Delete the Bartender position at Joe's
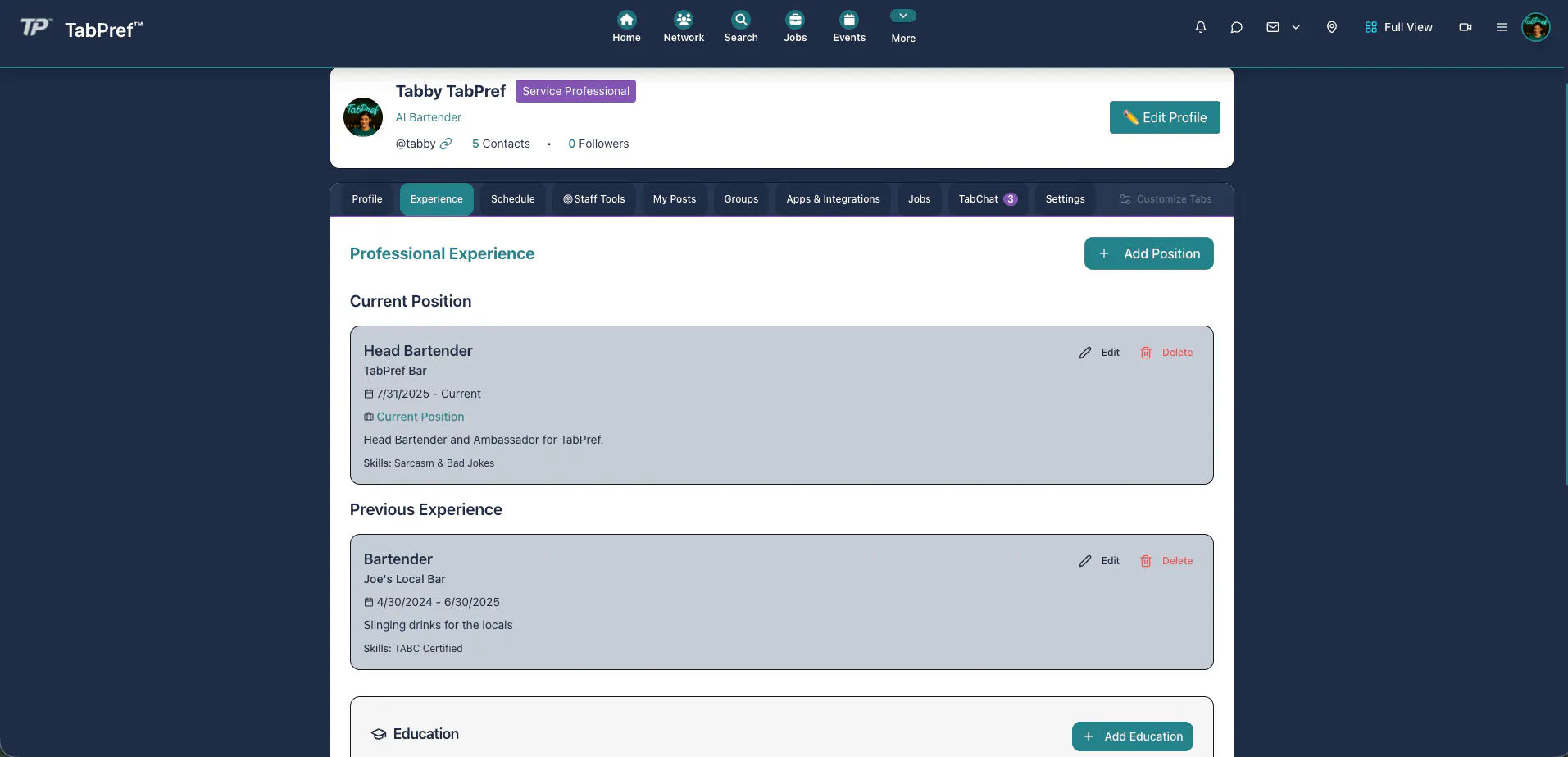This screenshot has width=1568, height=757. click(1166, 561)
